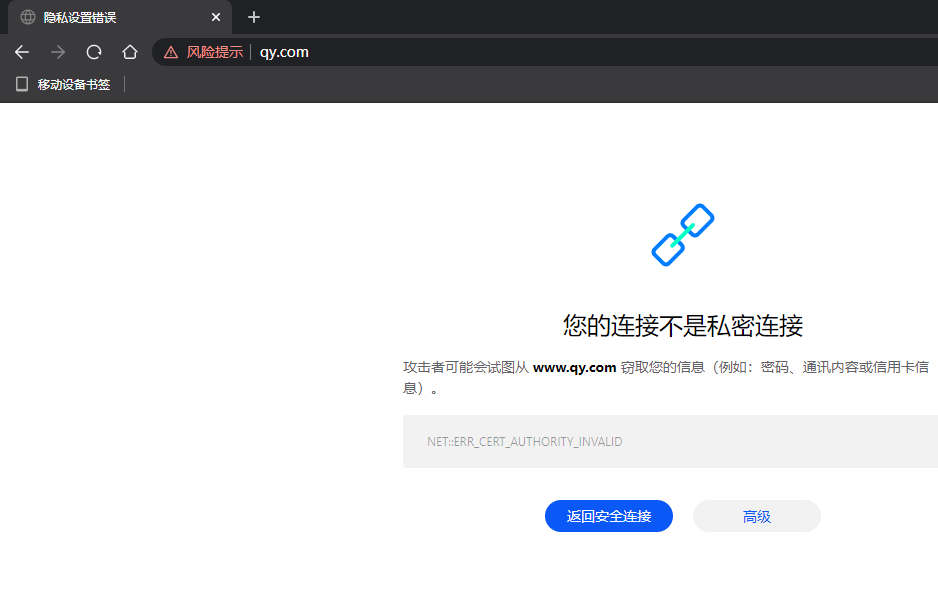
Task: Open the browser home page
Action: [130, 53]
